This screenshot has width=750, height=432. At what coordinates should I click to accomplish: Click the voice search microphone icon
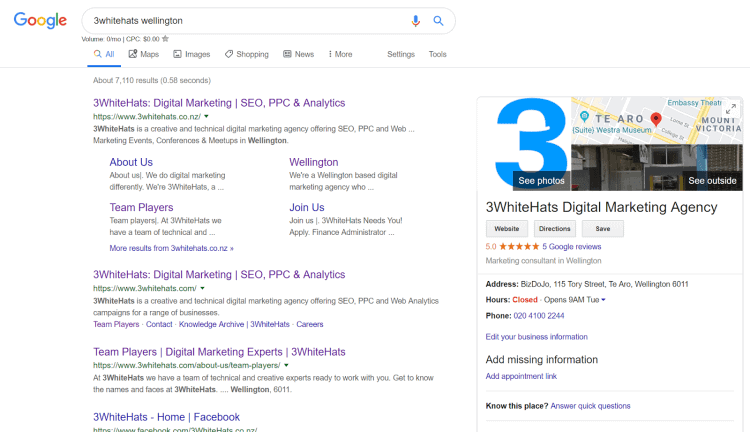coord(416,20)
